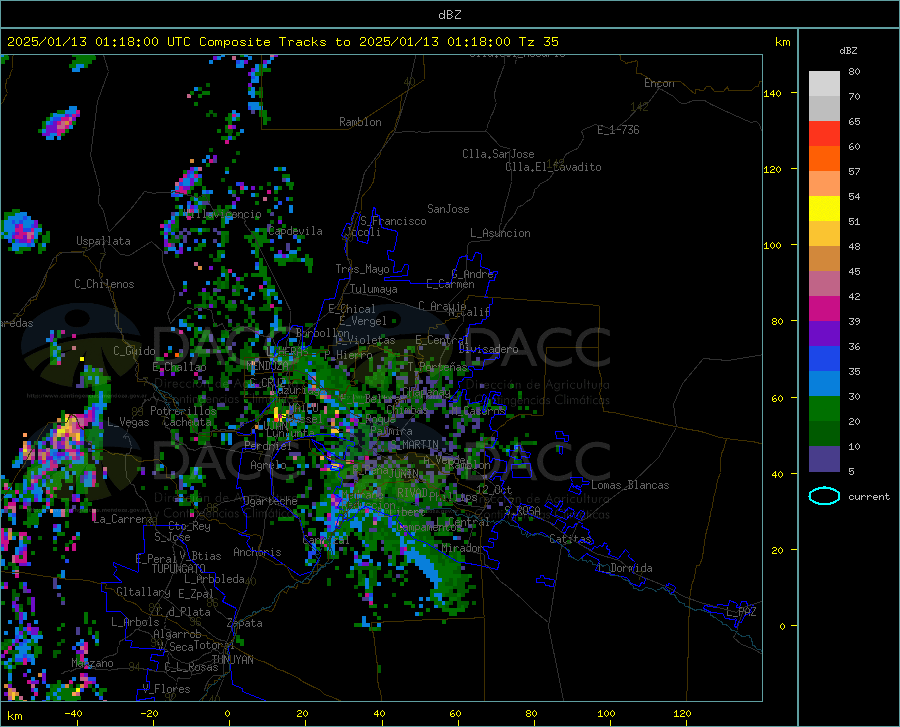This screenshot has height=727, width=900.
Task: Click the Encon label top right
Action: pos(659,83)
